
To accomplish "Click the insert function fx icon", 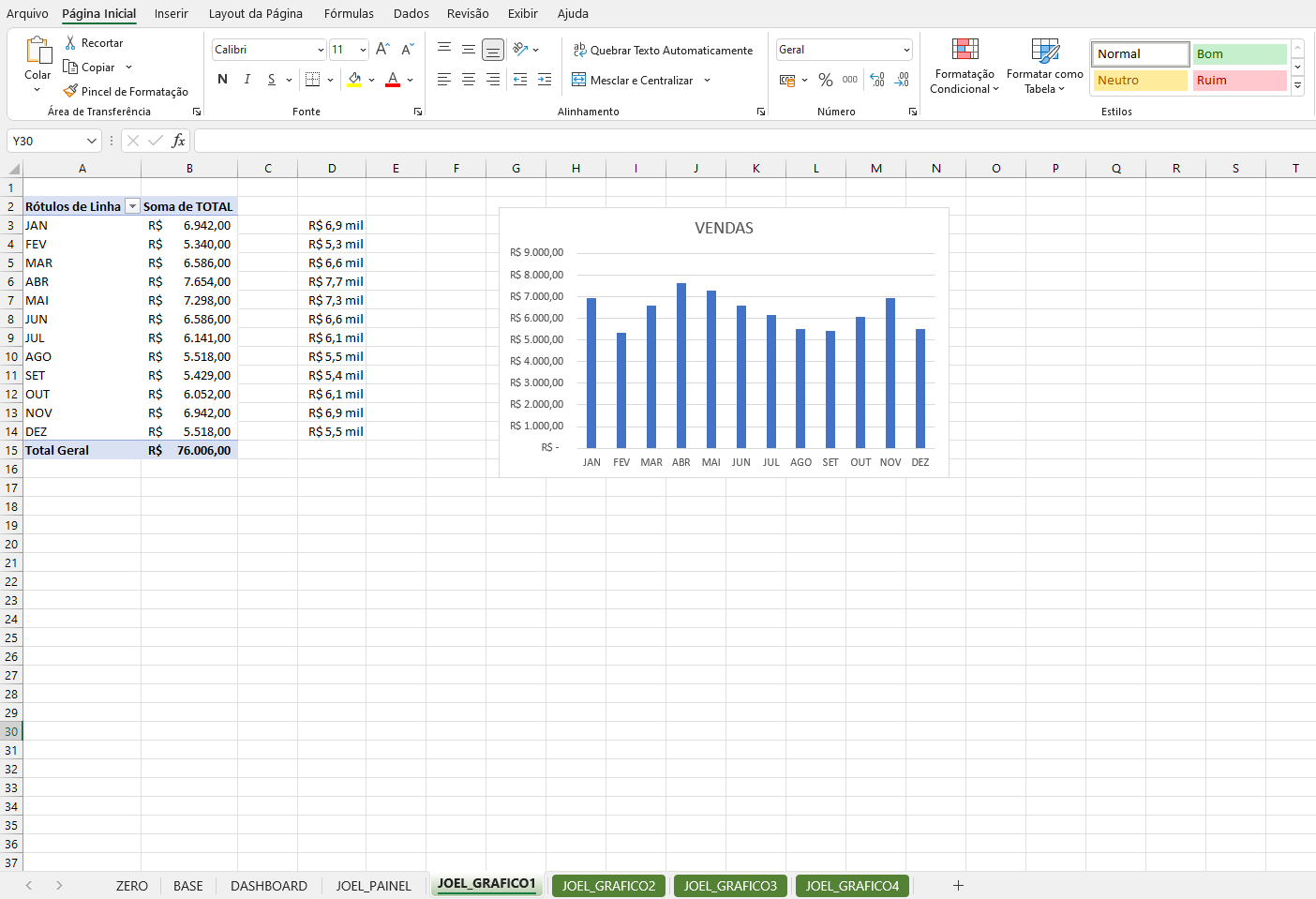I will tap(178, 141).
